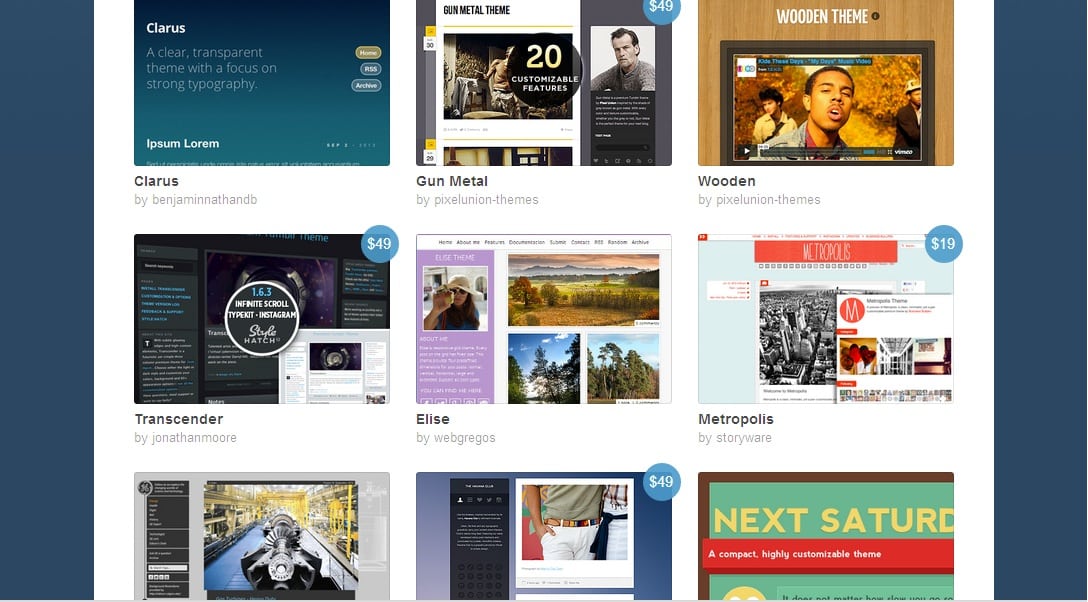Click the $49 price badge on Gun Metal

(661, 7)
